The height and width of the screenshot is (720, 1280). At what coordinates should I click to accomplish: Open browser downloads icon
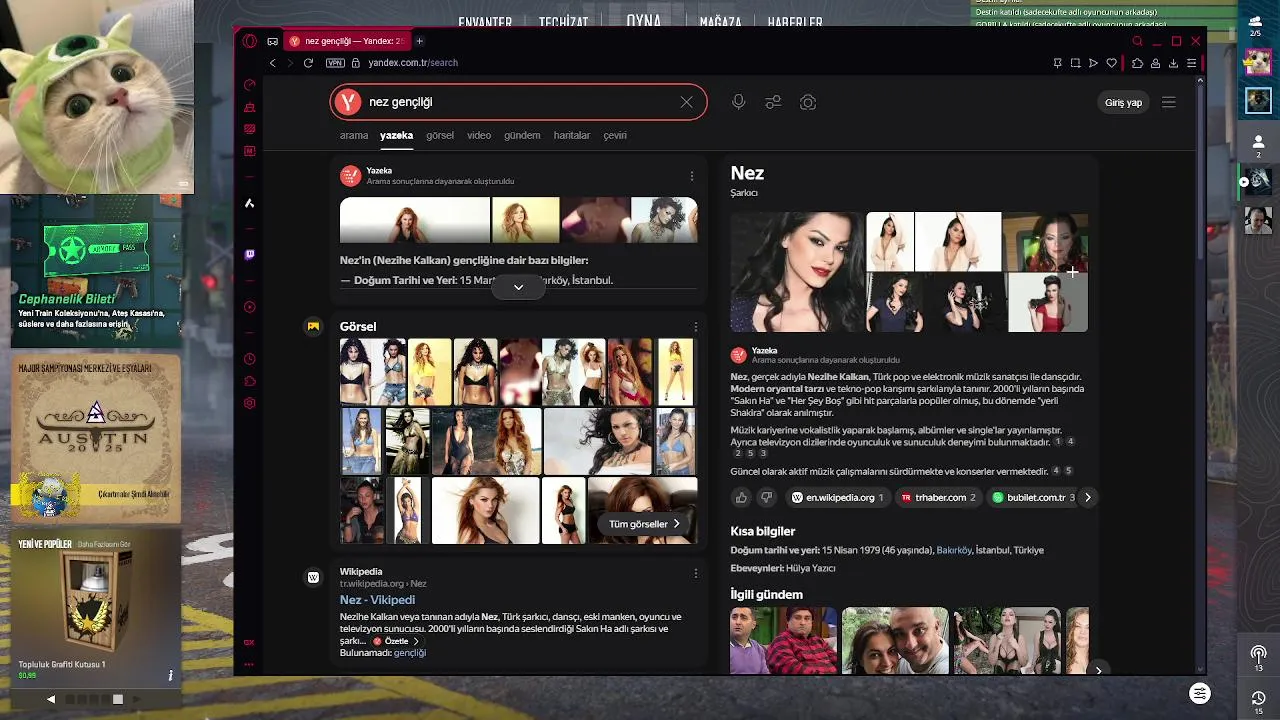click(x=1173, y=63)
